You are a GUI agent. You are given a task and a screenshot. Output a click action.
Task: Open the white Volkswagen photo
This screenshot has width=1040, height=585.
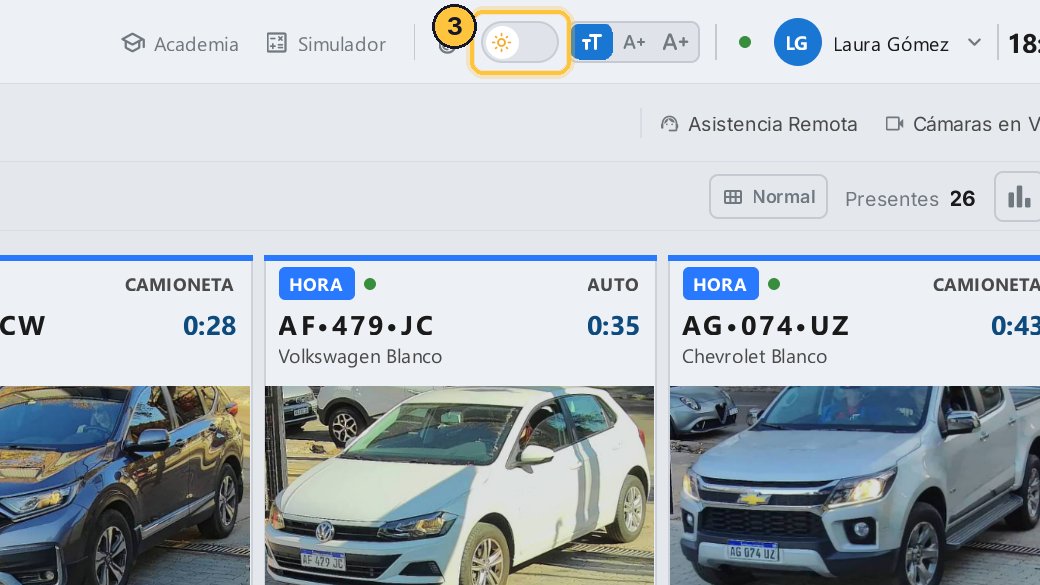coord(460,486)
